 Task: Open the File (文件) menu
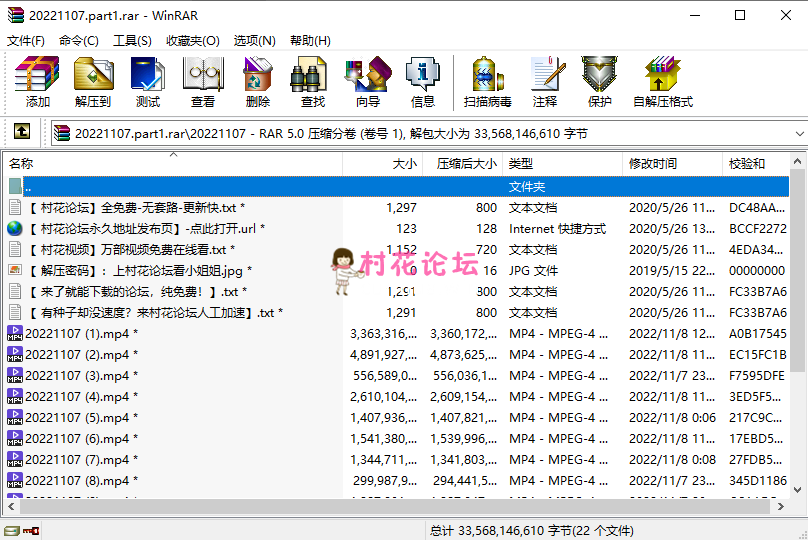click(26, 41)
